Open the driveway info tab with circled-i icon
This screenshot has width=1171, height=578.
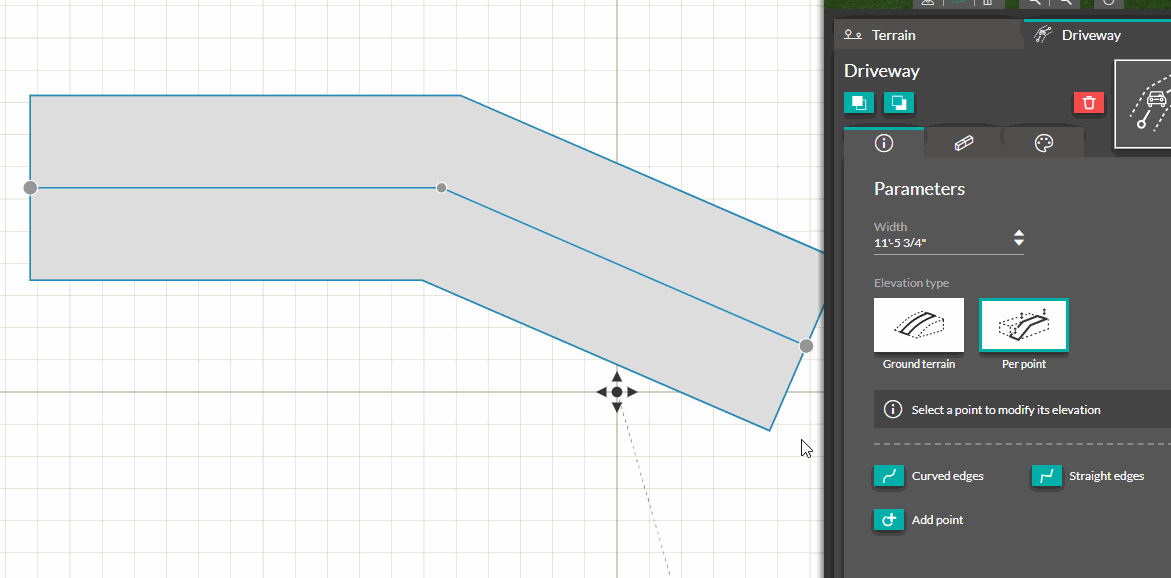[883, 143]
